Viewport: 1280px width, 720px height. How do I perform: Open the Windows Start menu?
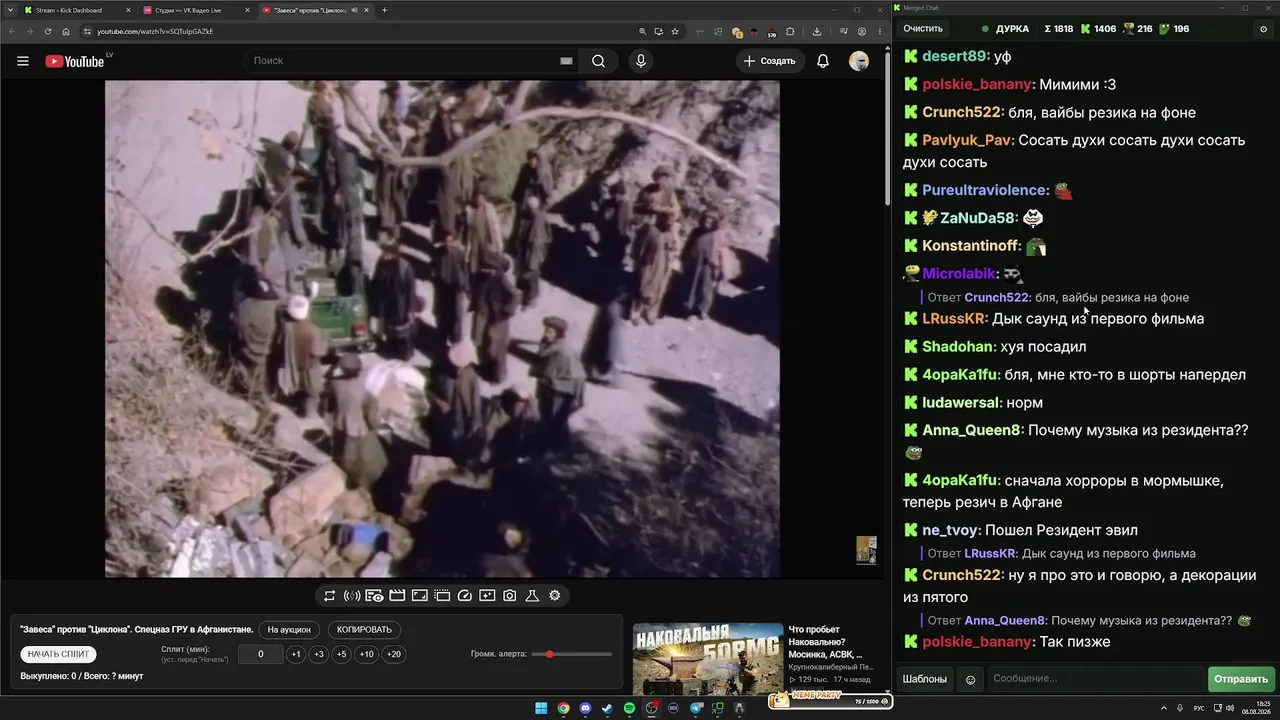[x=541, y=708]
